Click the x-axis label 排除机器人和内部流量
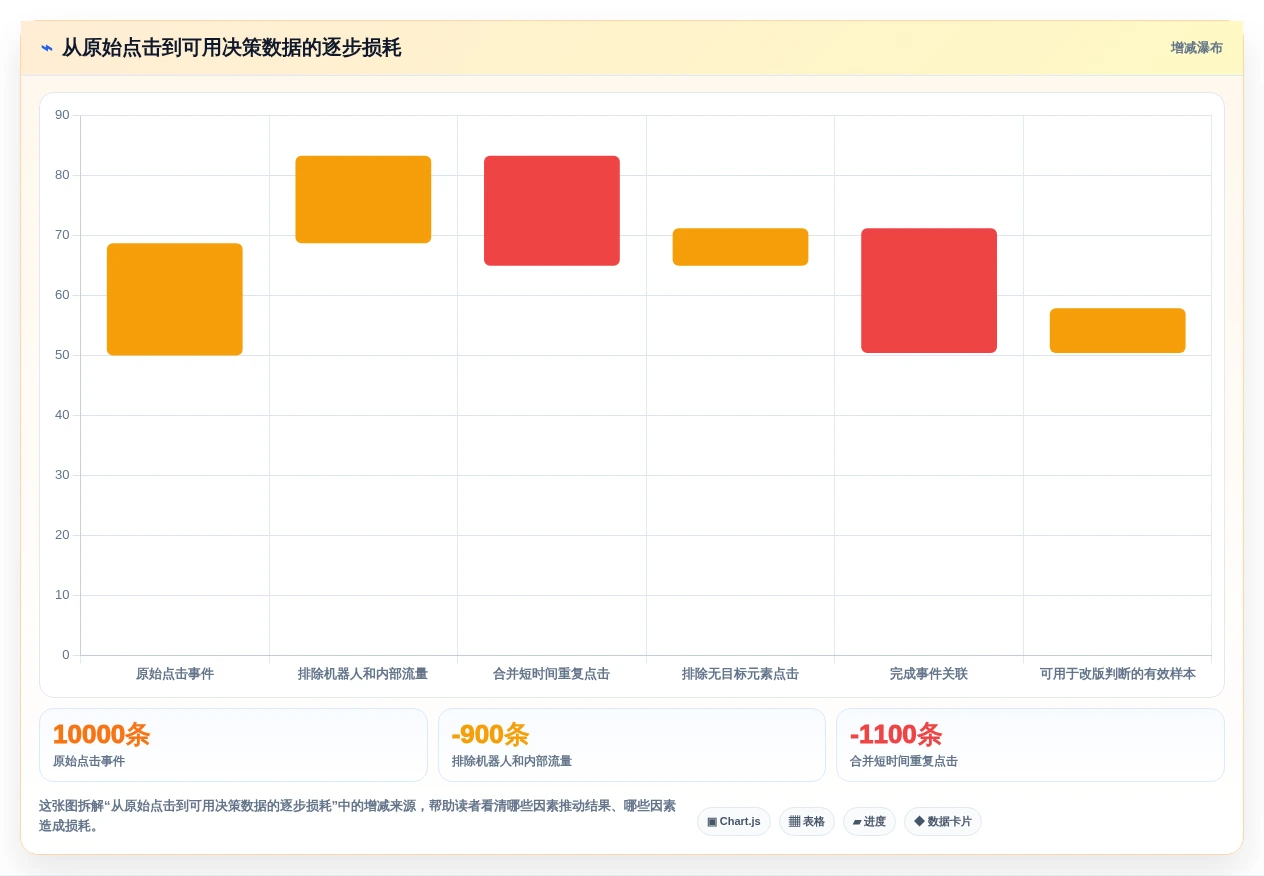The image size is (1264, 876). coord(363,674)
